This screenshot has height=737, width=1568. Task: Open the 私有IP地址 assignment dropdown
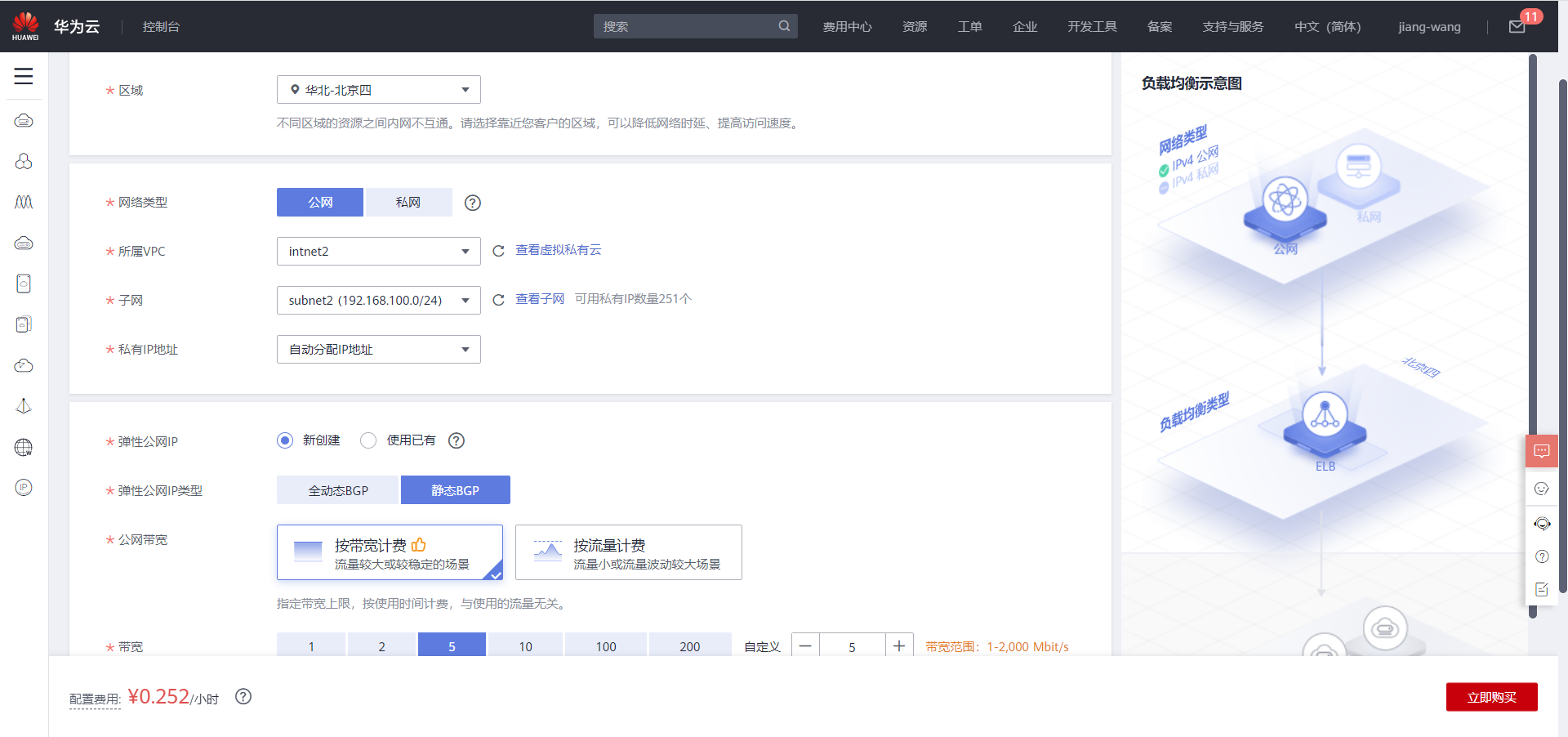pos(378,349)
